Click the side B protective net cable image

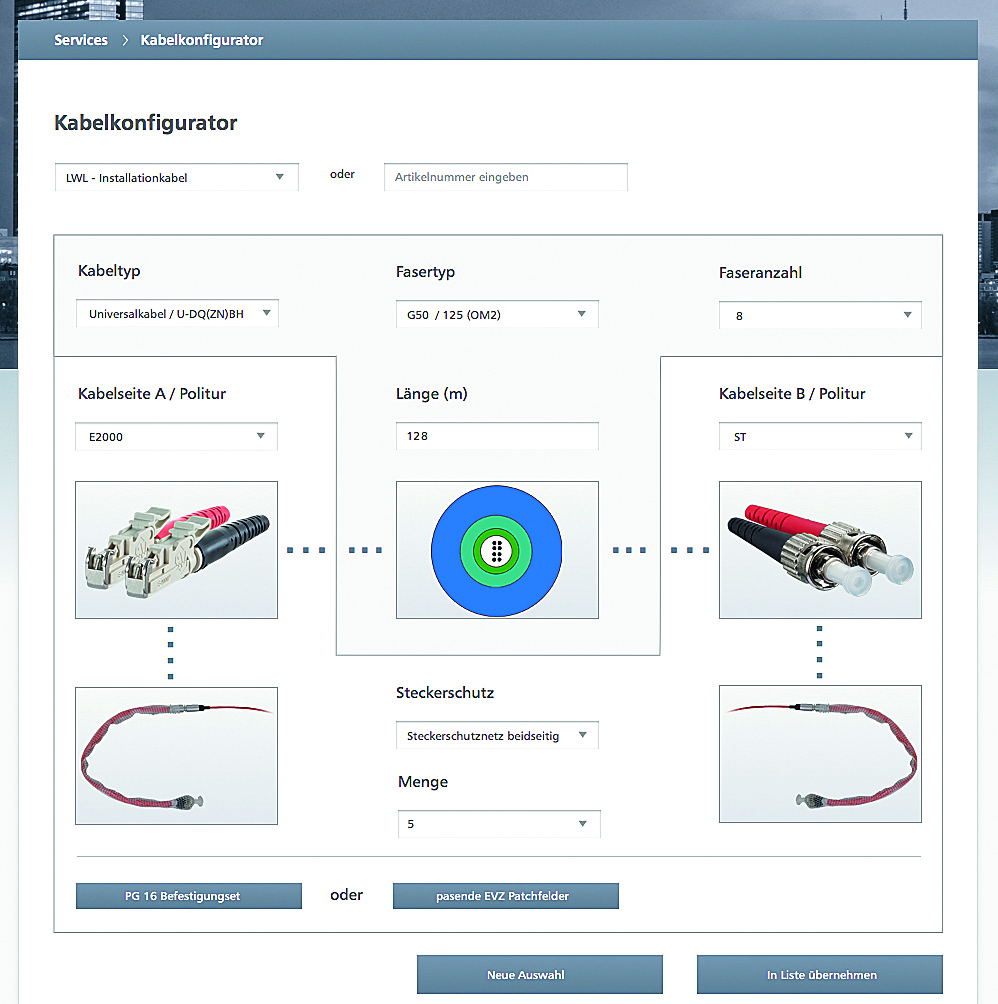(x=820, y=754)
